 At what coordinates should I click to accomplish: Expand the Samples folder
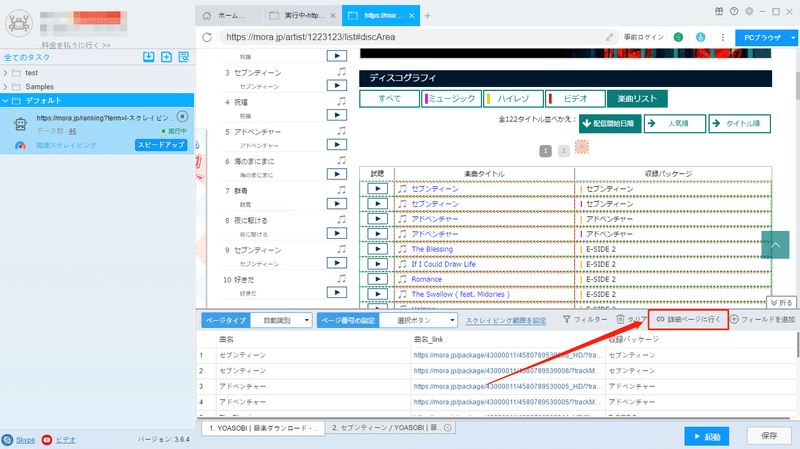6,87
